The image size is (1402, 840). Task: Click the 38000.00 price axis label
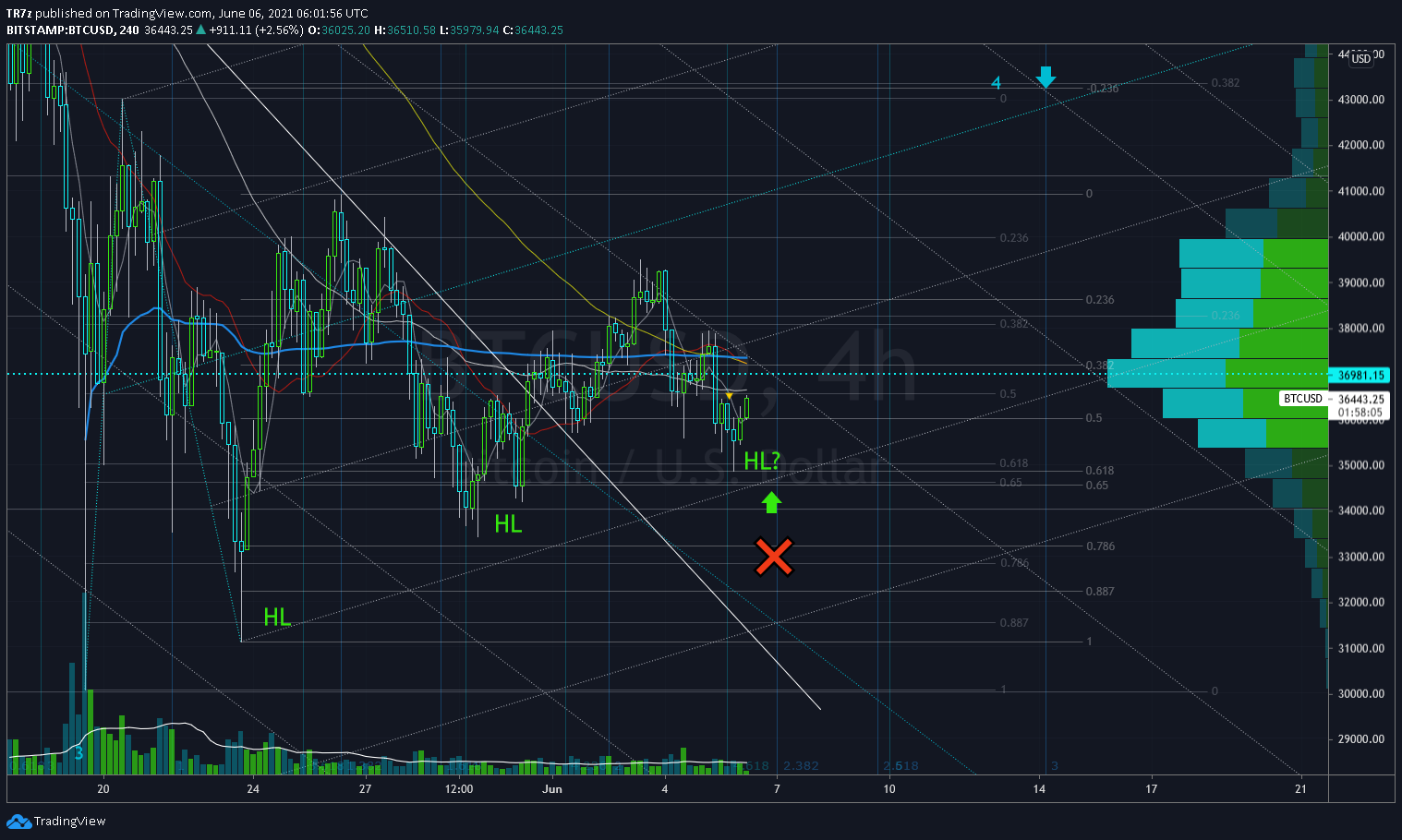click(x=1361, y=328)
